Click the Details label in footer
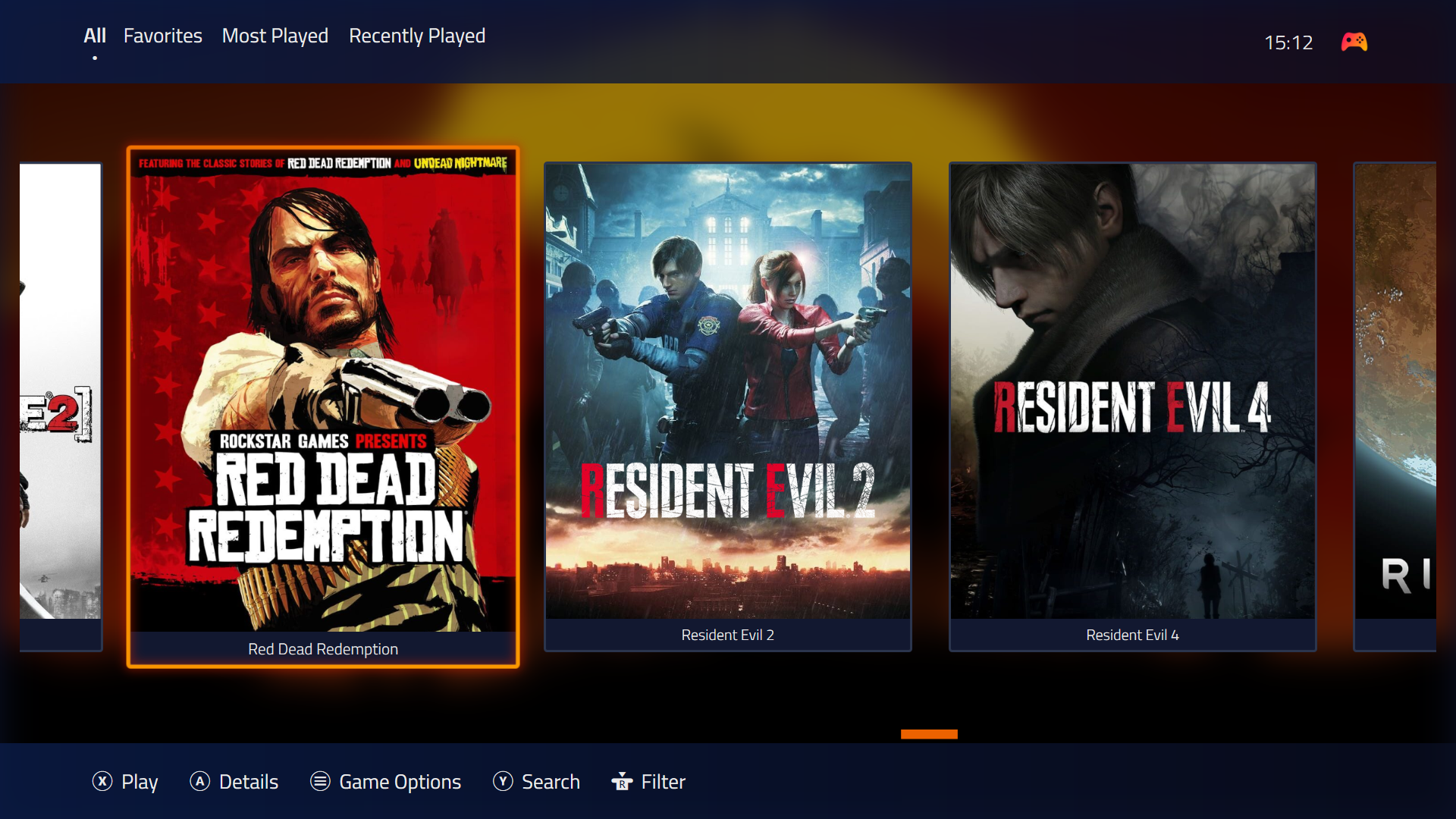Screen dimensions: 1456x819 point(248,782)
